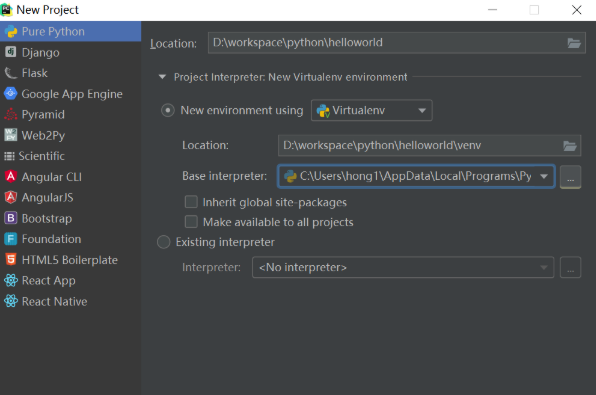Collapse the Project Interpreter section
The image size is (596, 395).
(162, 77)
